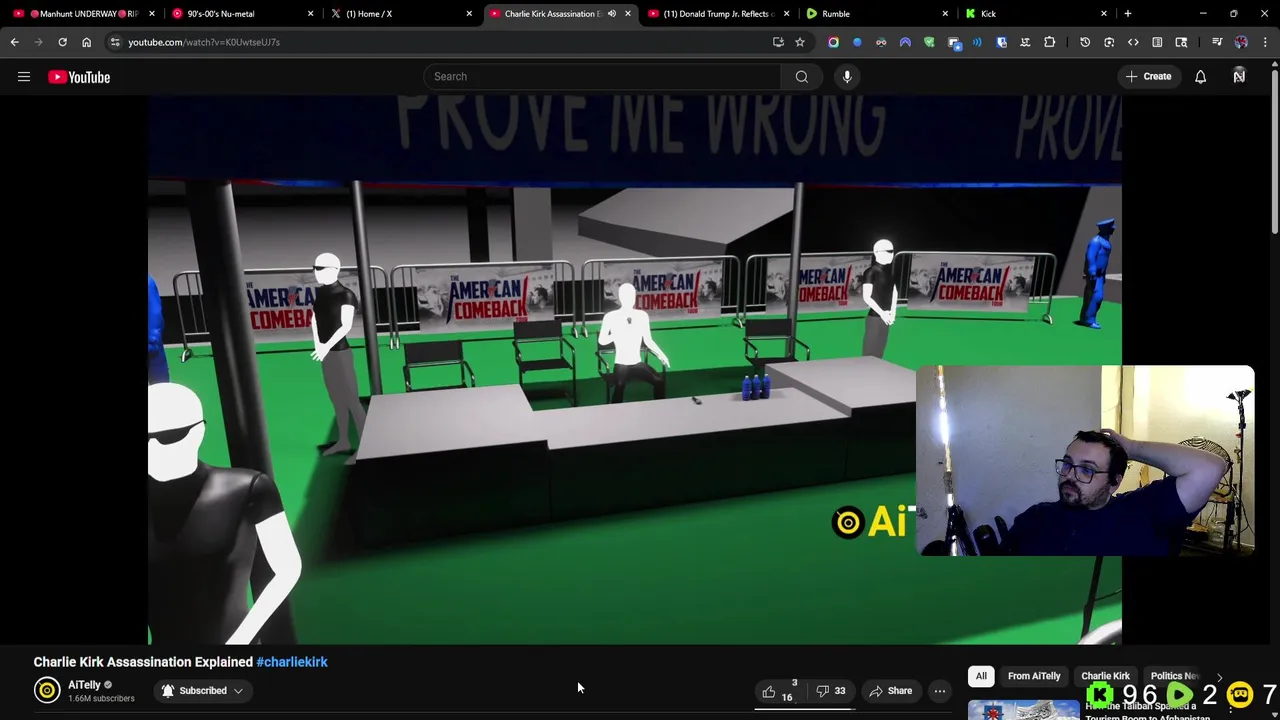Switch to the Home / X tab

pyautogui.click(x=400, y=14)
